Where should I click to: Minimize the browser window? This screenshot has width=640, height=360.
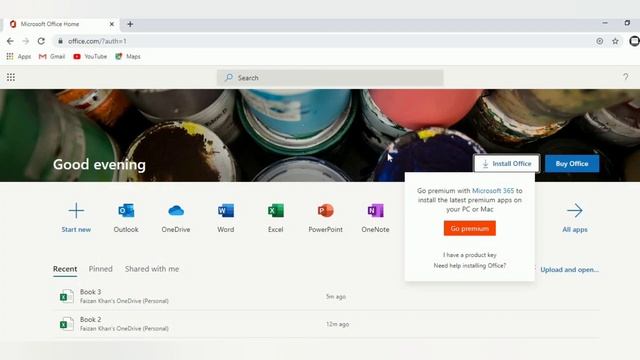605,23
